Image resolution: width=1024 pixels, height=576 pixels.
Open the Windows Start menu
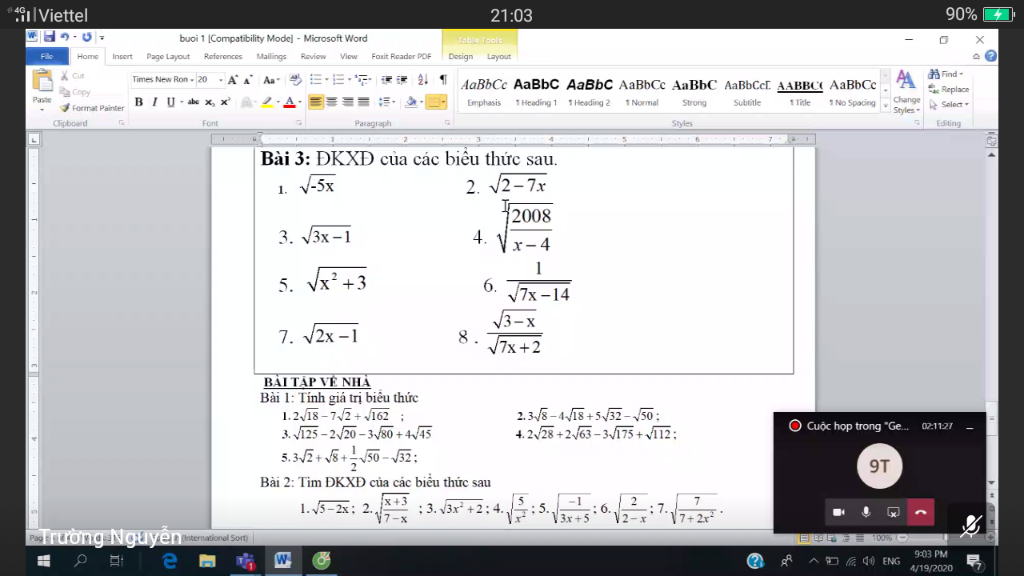[x=44, y=561]
